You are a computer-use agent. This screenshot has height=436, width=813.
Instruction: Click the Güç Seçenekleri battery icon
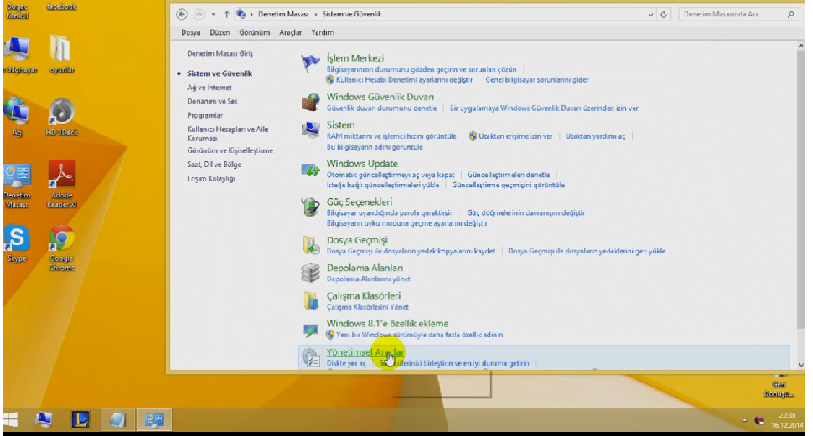pyautogui.click(x=310, y=206)
